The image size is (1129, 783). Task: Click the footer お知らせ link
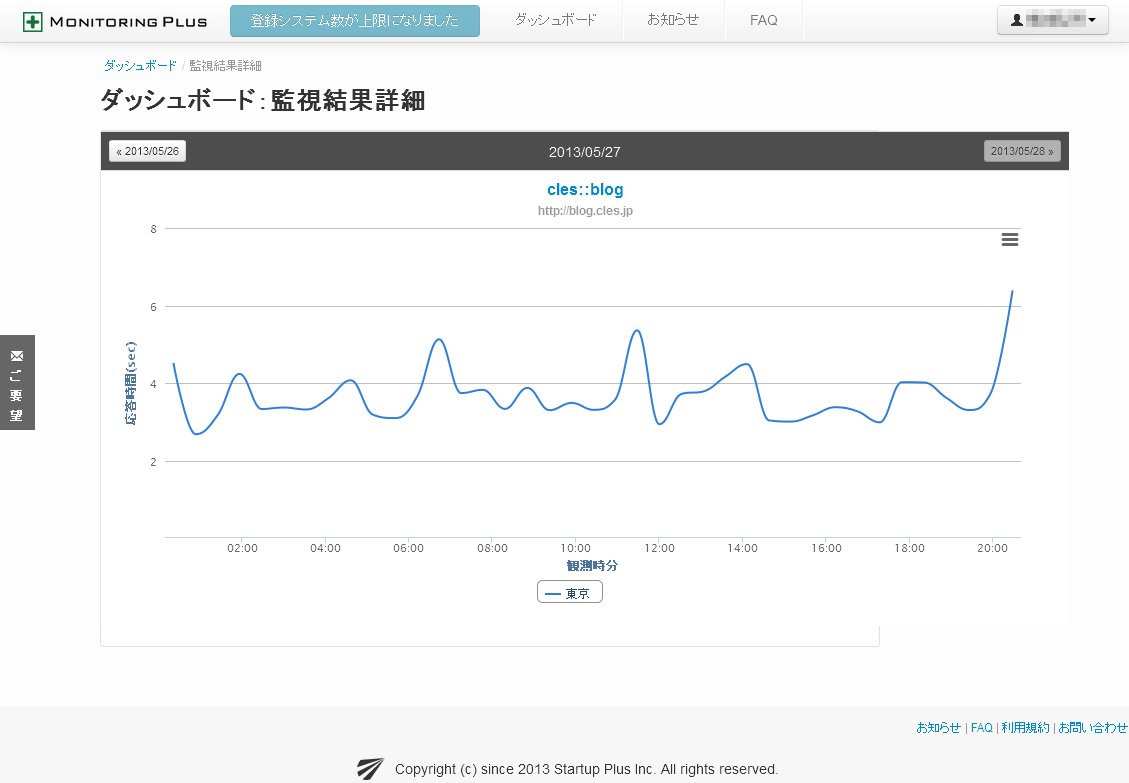point(938,728)
